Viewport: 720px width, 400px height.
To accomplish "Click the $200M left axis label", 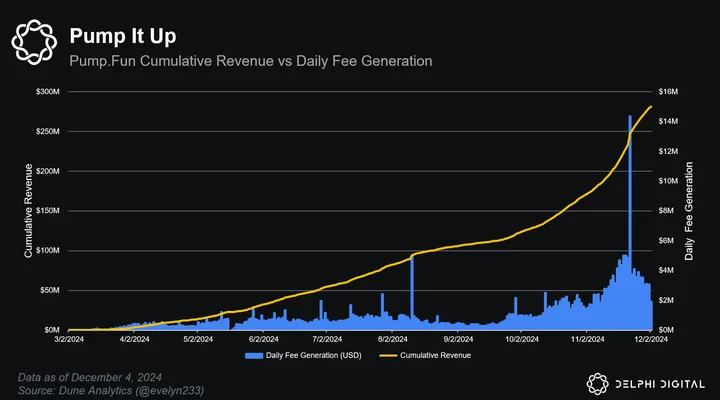I will (48, 171).
